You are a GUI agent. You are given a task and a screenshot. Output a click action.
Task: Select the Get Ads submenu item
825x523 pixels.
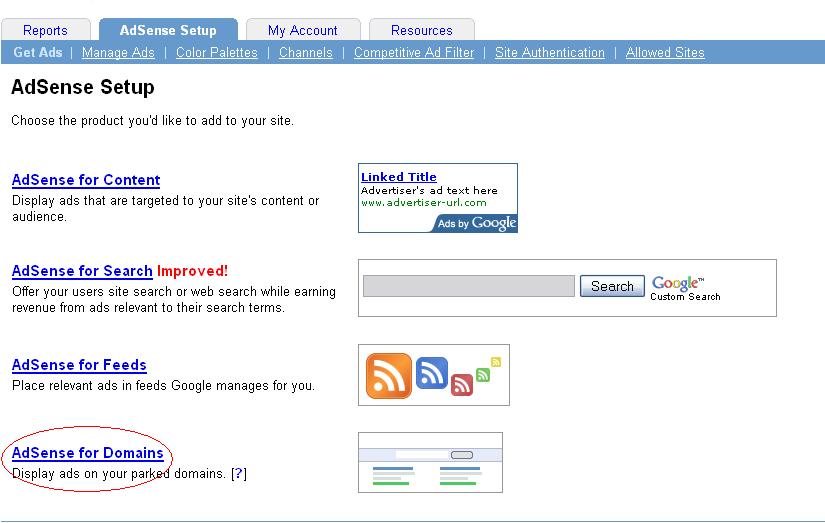[x=38, y=52]
